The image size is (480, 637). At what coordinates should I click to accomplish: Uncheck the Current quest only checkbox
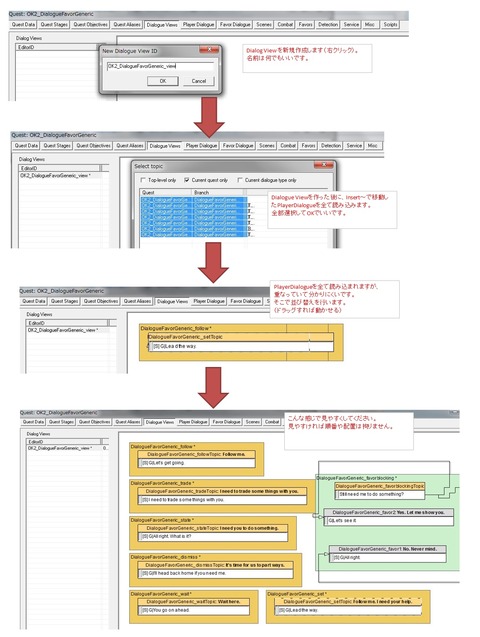[186, 180]
